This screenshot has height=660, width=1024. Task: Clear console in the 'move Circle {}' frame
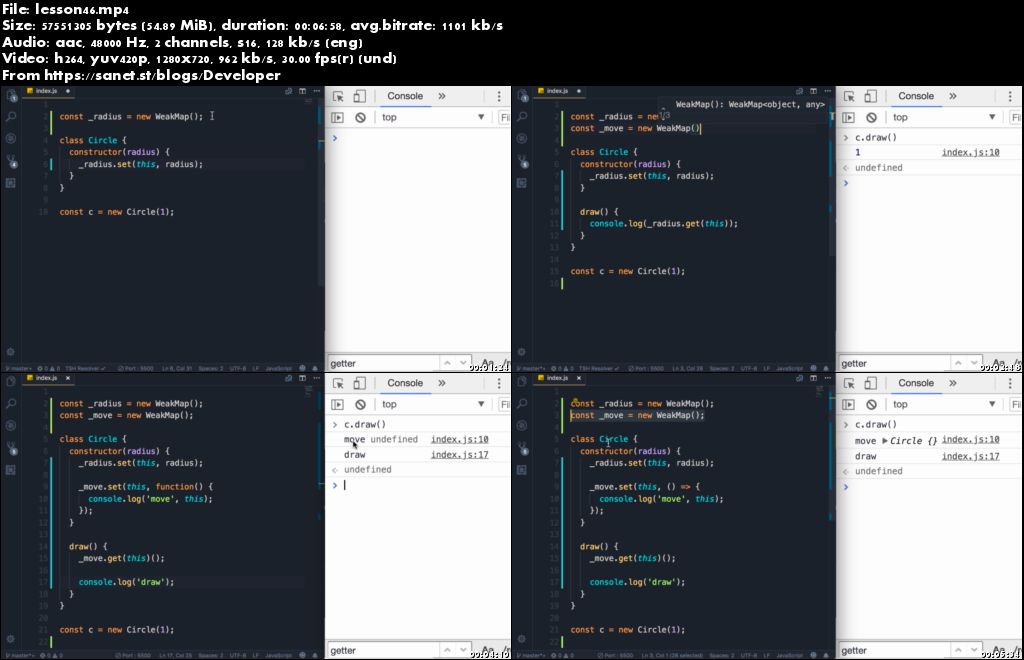click(871, 405)
